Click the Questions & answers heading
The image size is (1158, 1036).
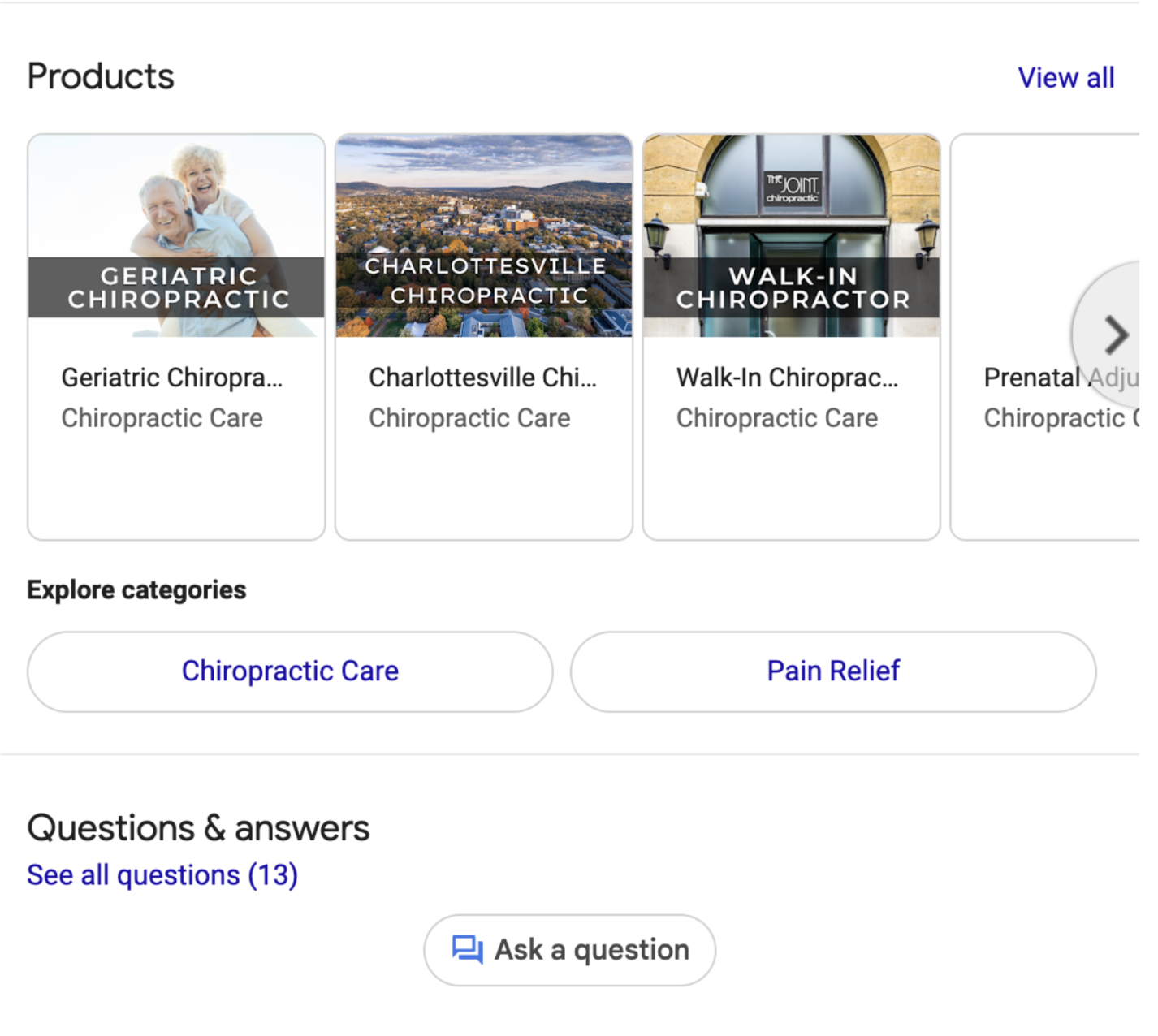click(198, 828)
